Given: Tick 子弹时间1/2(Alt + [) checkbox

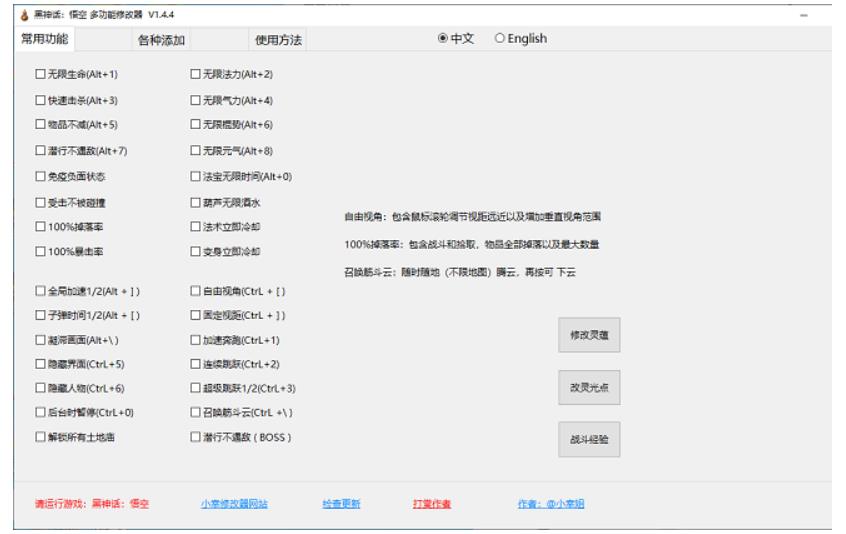Looking at the screenshot, I should (x=40, y=315).
